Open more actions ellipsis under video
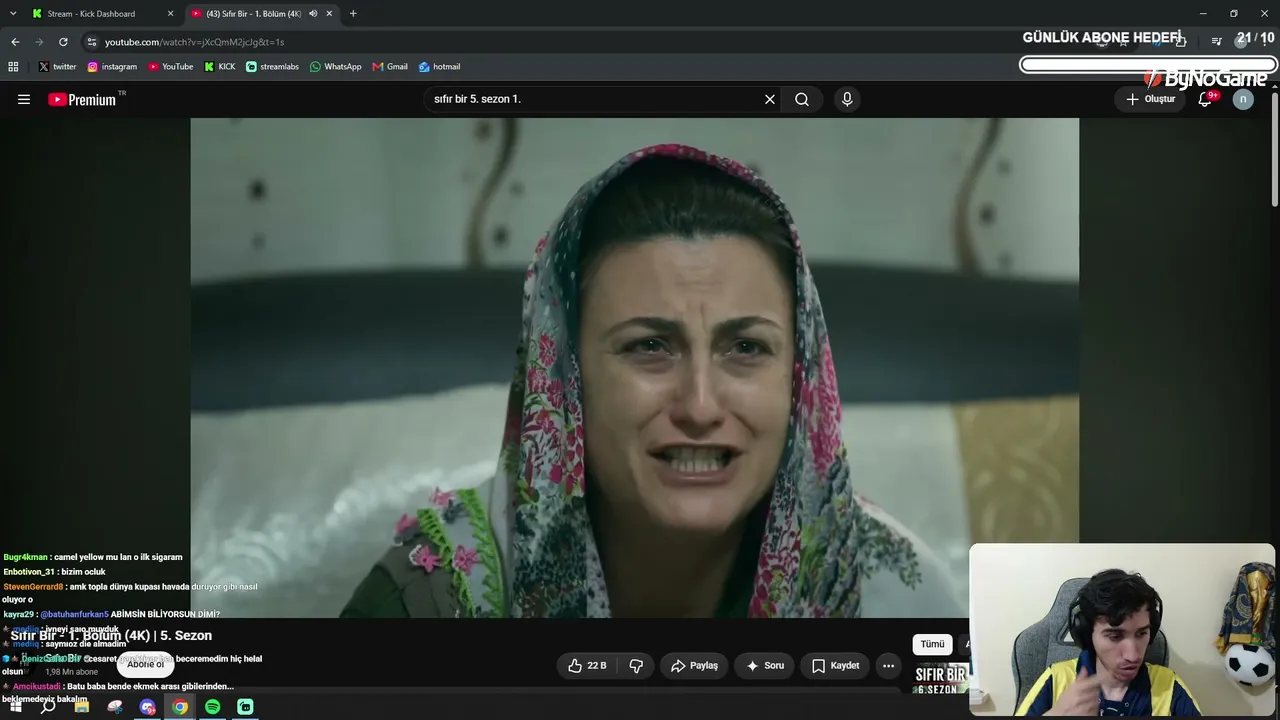Image resolution: width=1280 pixels, height=720 pixels. point(888,665)
